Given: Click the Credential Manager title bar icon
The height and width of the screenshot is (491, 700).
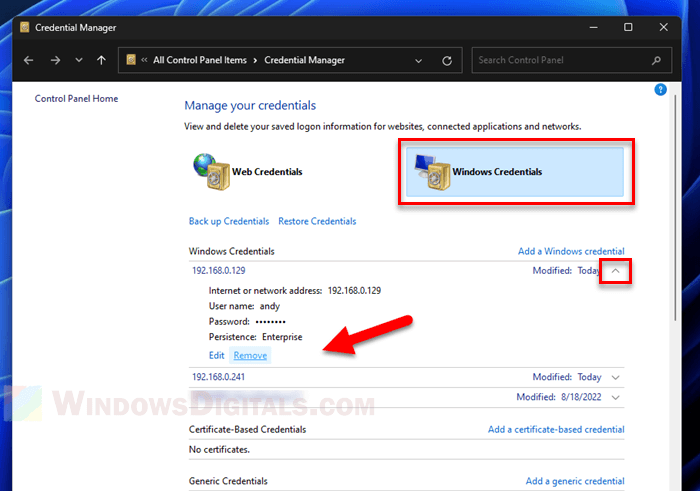Looking at the screenshot, I should (x=25, y=27).
